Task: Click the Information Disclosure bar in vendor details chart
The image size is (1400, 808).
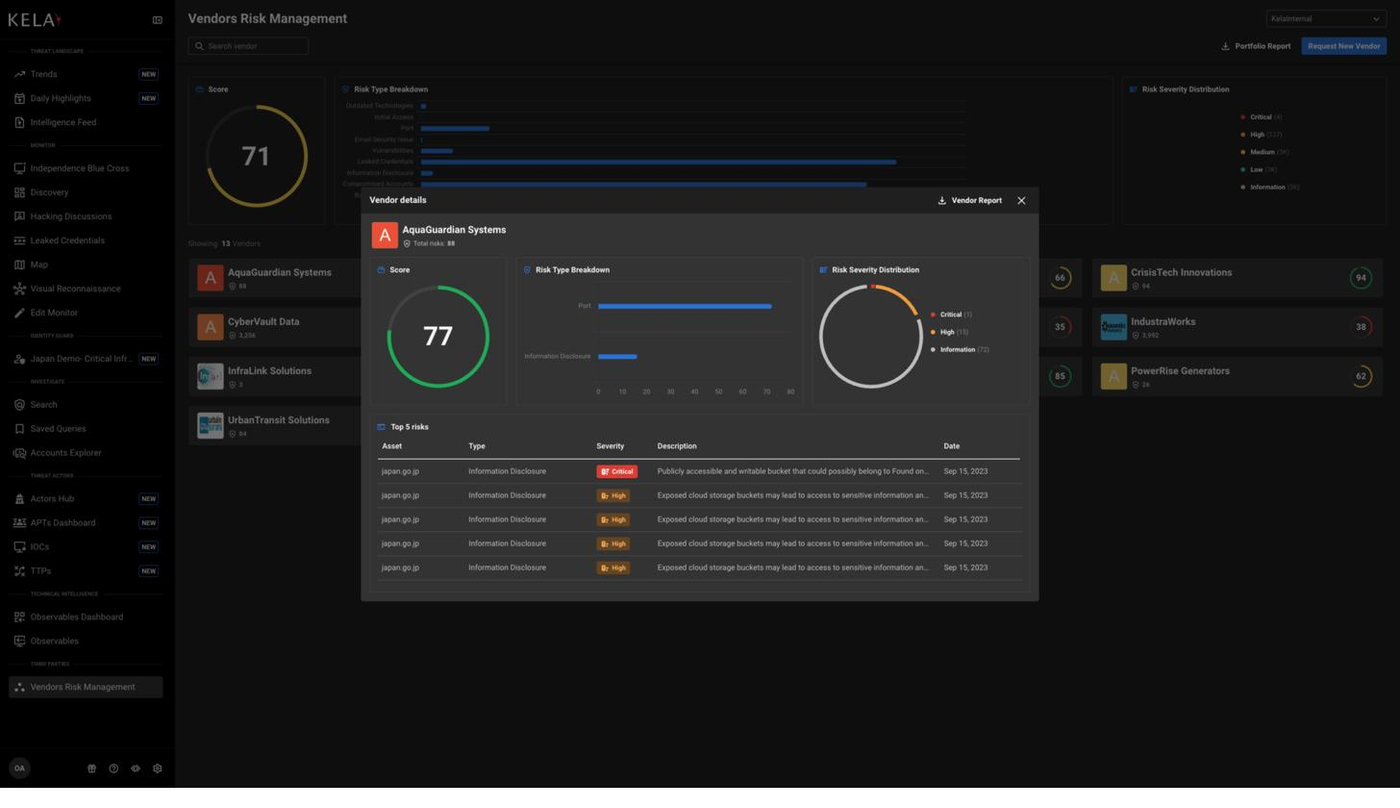Action: click(x=617, y=356)
